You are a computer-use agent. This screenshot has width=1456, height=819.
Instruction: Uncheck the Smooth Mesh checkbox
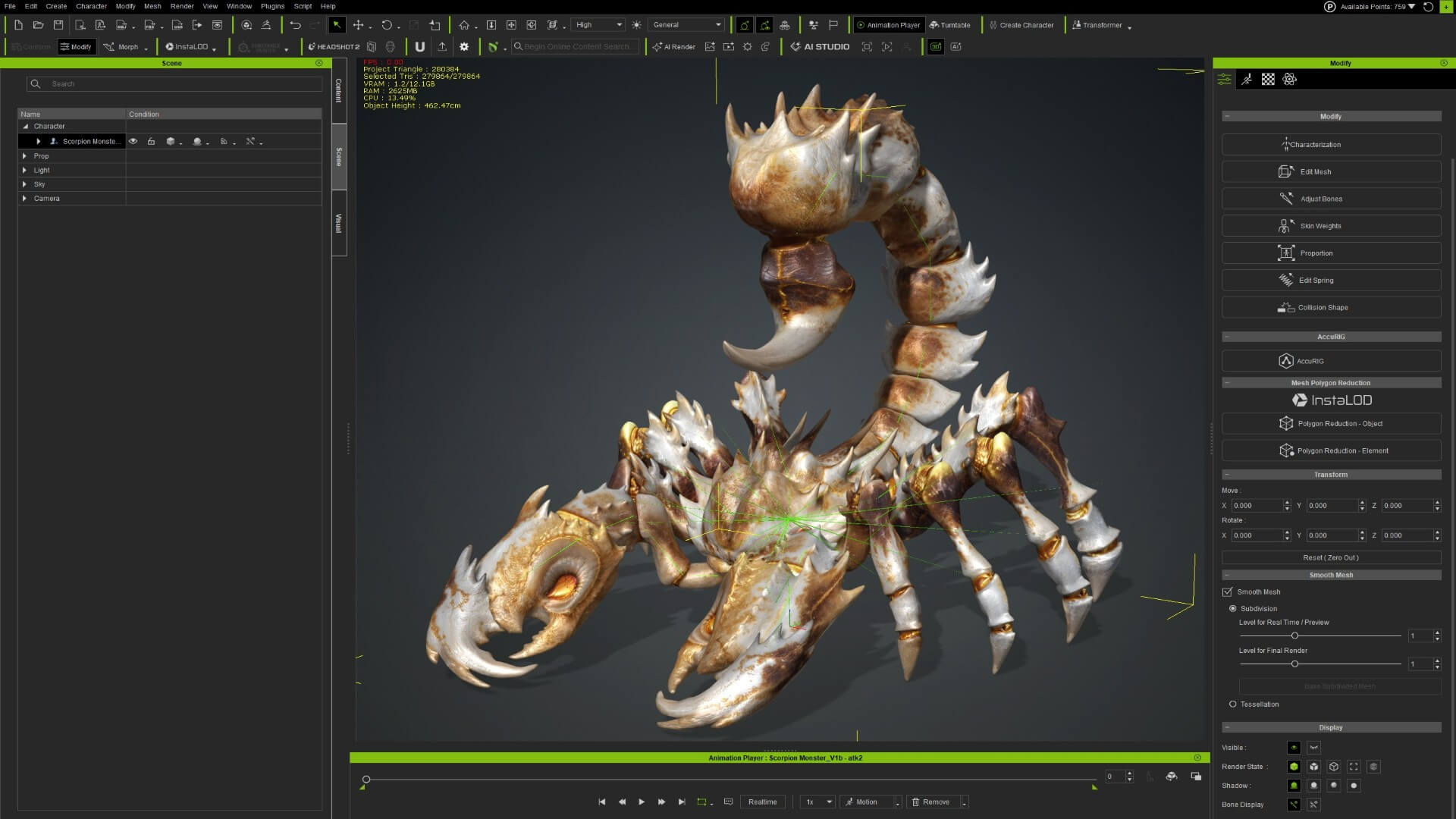1227,592
